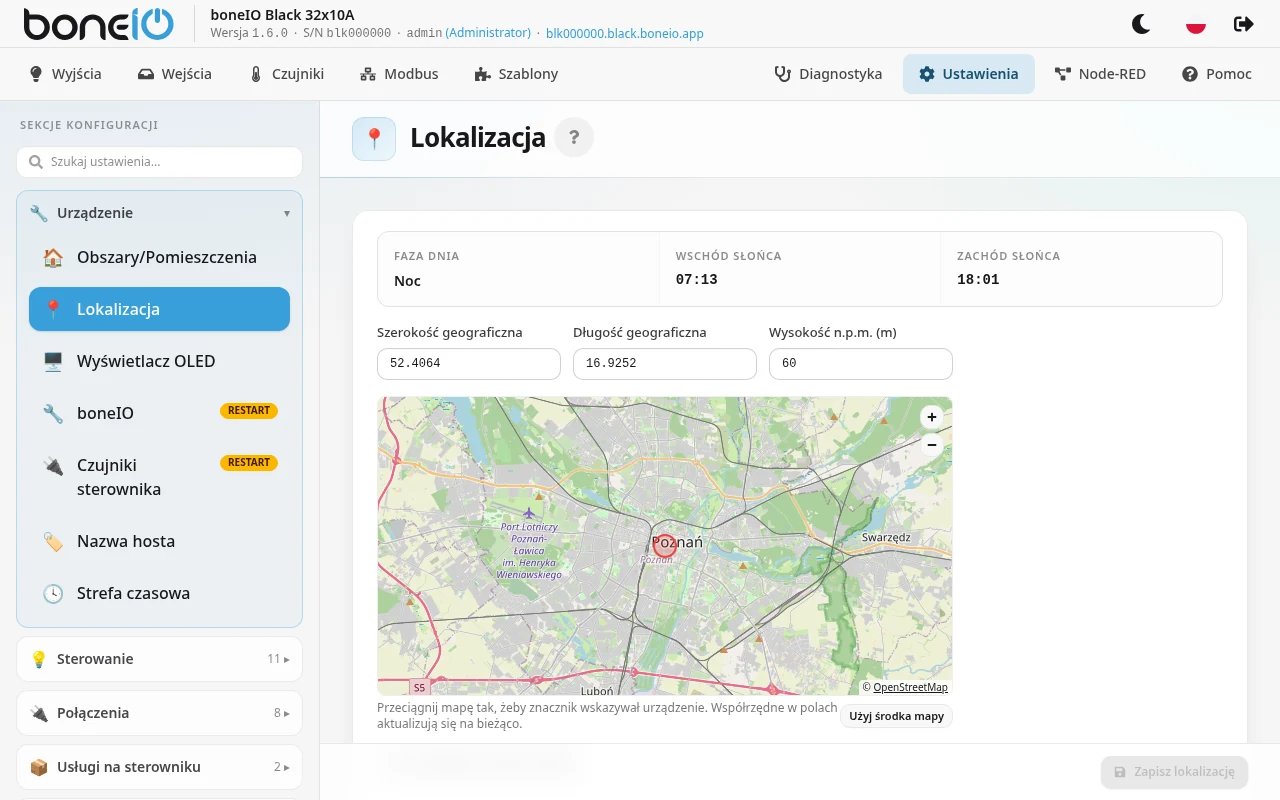
Task: Click the monitor icon for Wyświetlacz OLED
Action: [53, 361]
